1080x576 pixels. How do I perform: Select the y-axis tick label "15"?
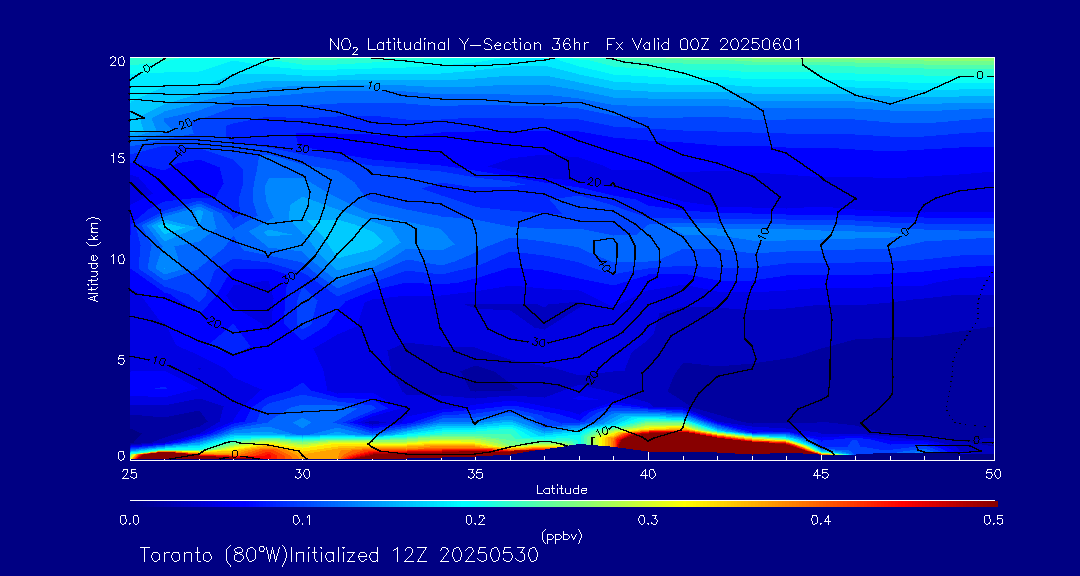116,158
